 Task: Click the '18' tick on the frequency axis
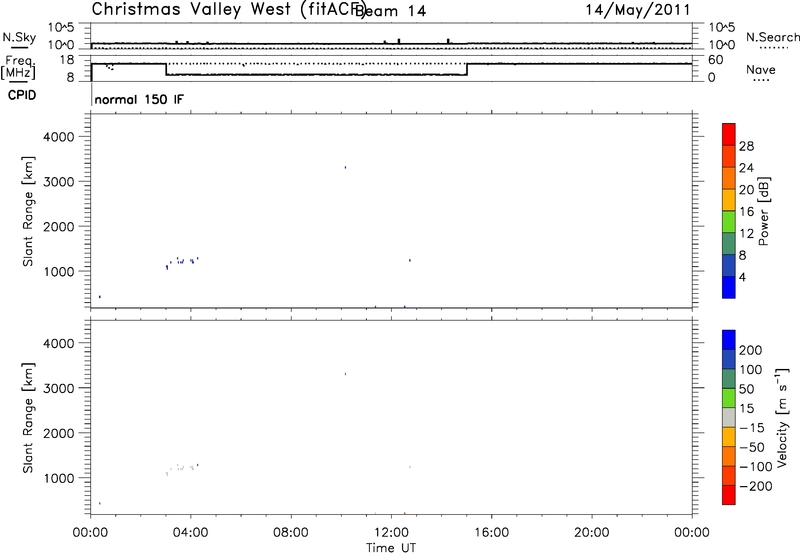pos(68,60)
